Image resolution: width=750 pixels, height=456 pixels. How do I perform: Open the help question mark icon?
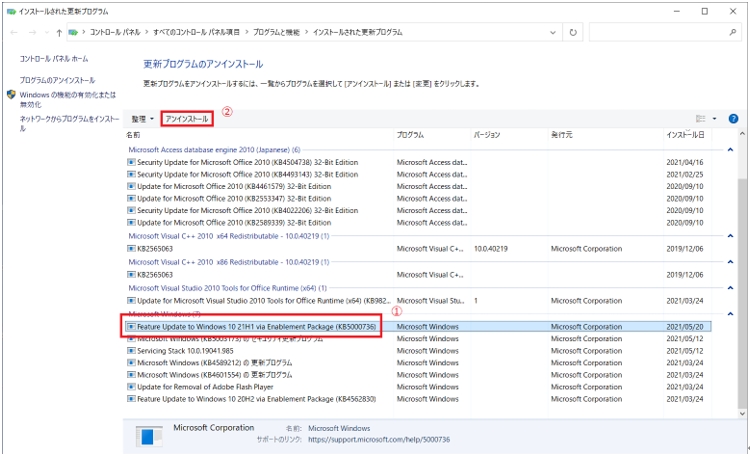tap(733, 119)
